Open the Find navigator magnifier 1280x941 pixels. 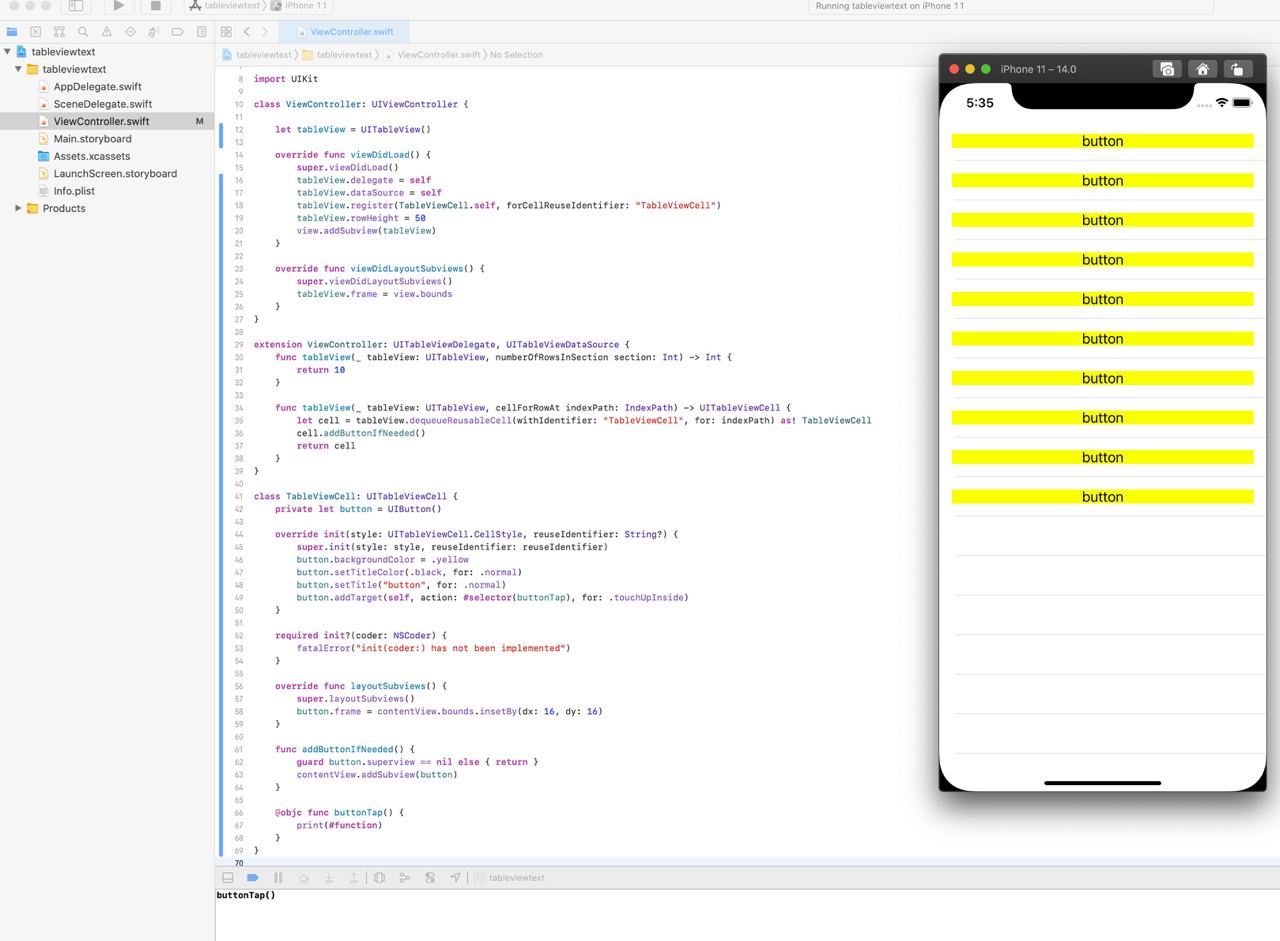(x=83, y=32)
